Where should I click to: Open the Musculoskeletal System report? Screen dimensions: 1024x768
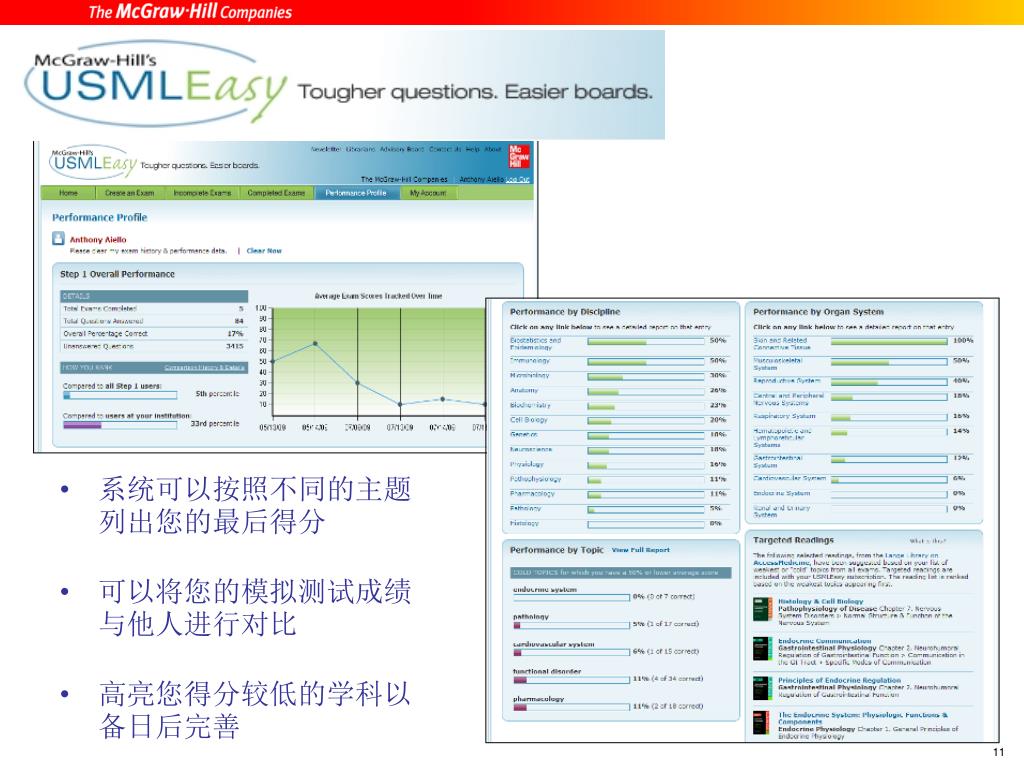[778, 364]
